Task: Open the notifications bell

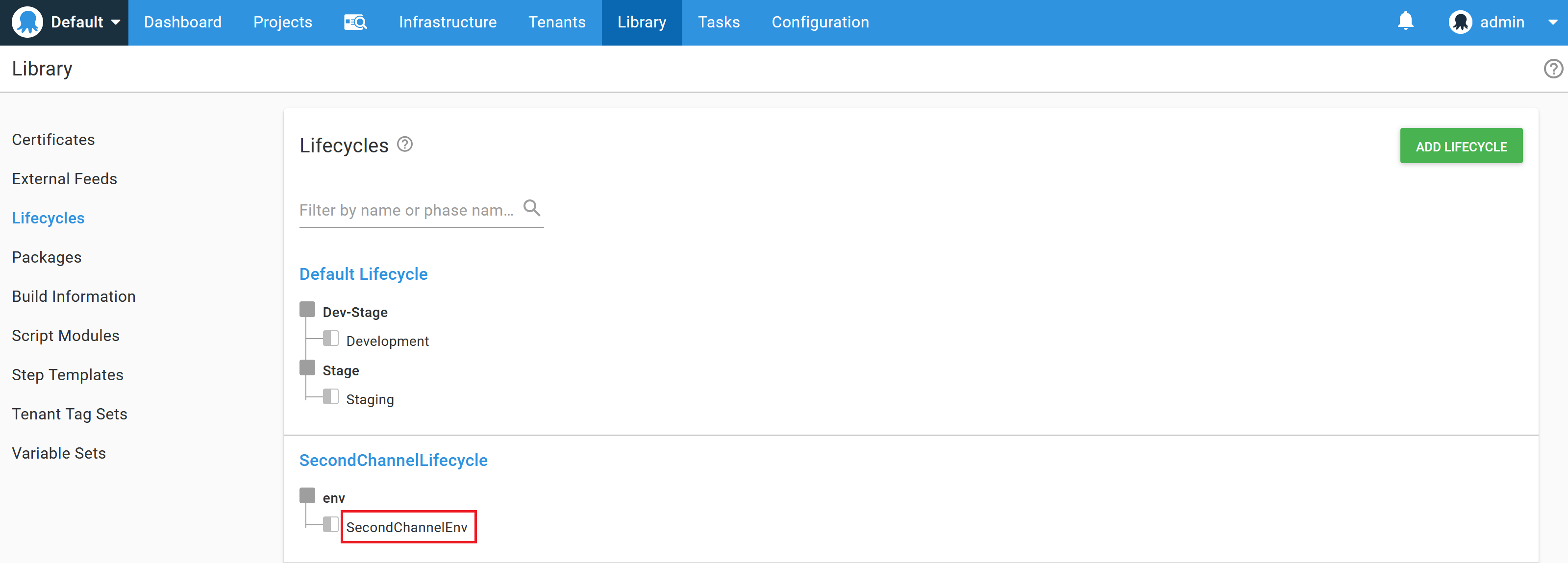Action: click(1405, 21)
